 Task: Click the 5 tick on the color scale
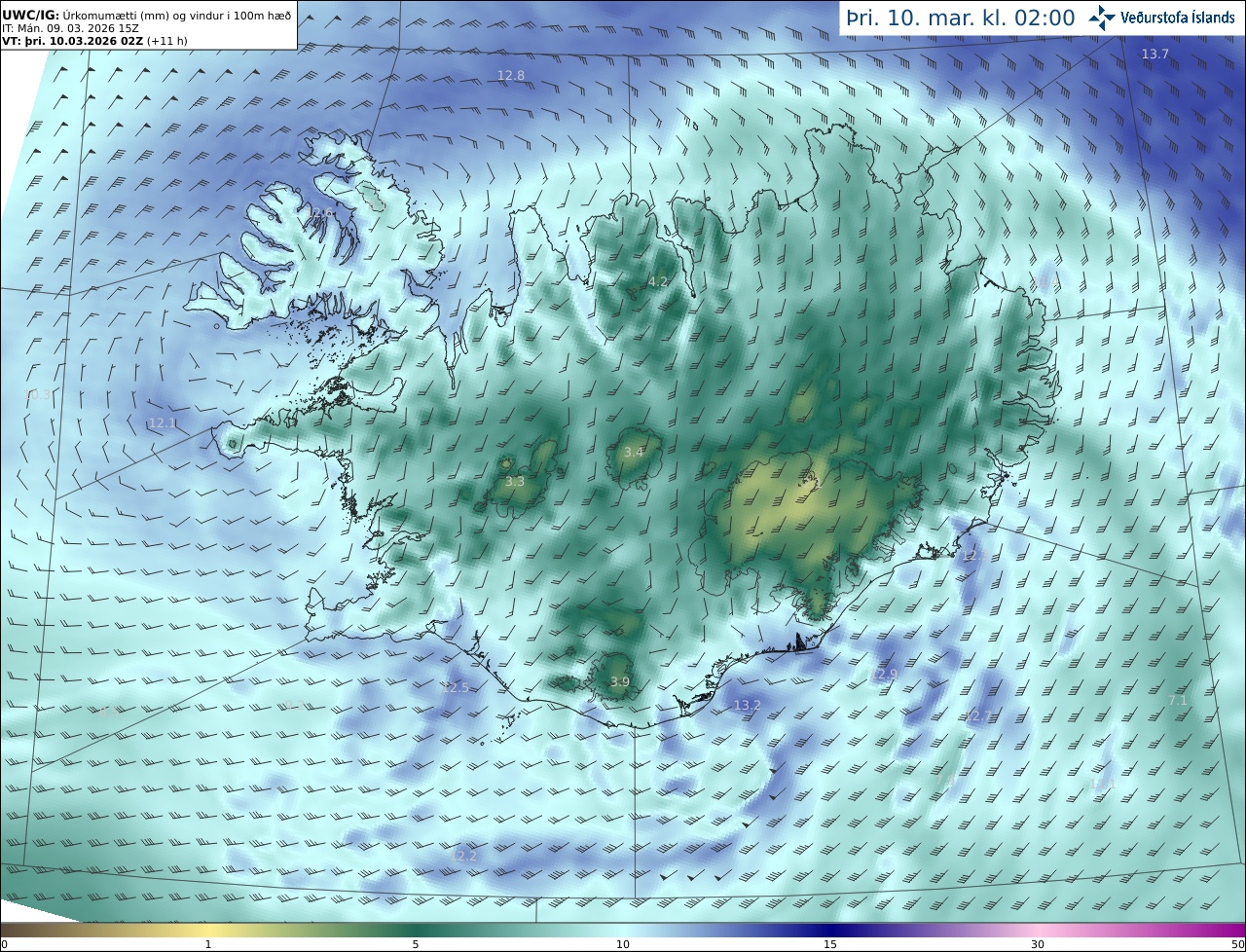click(416, 944)
